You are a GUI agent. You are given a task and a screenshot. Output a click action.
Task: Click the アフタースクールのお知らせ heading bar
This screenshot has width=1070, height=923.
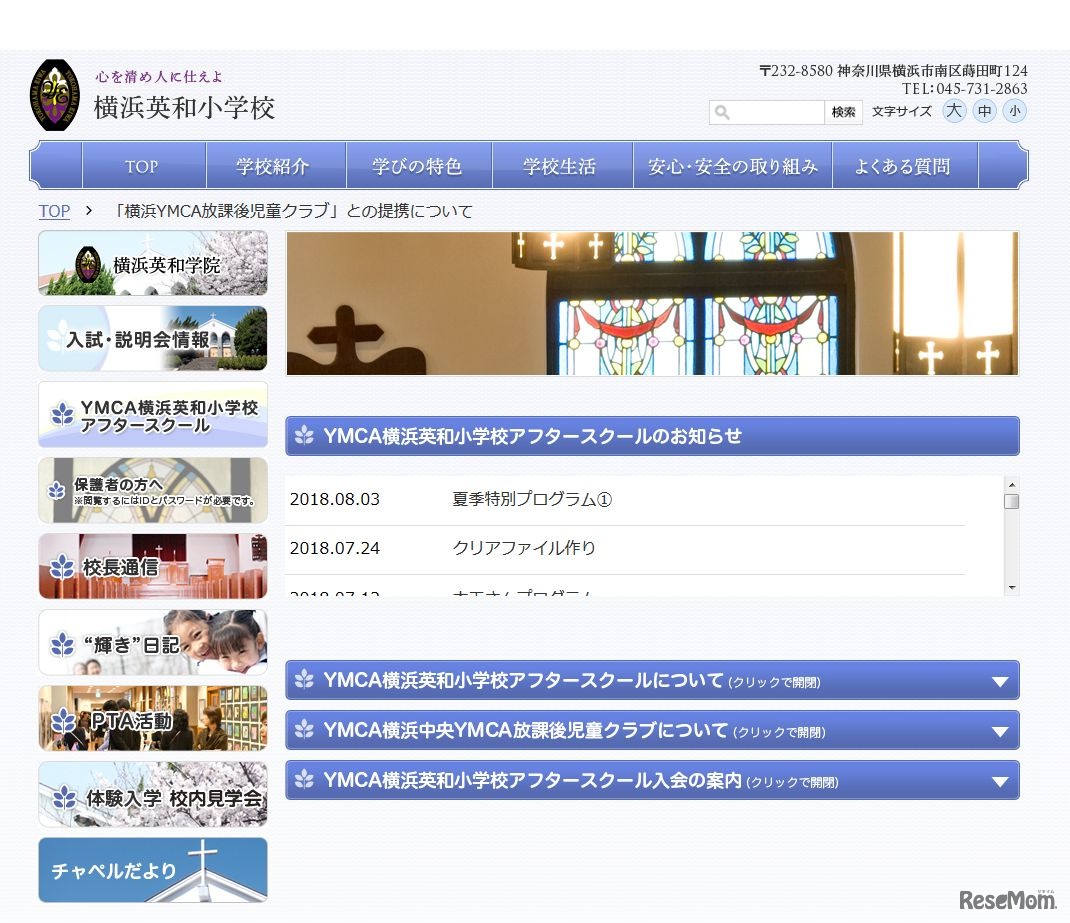[x=652, y=436]
